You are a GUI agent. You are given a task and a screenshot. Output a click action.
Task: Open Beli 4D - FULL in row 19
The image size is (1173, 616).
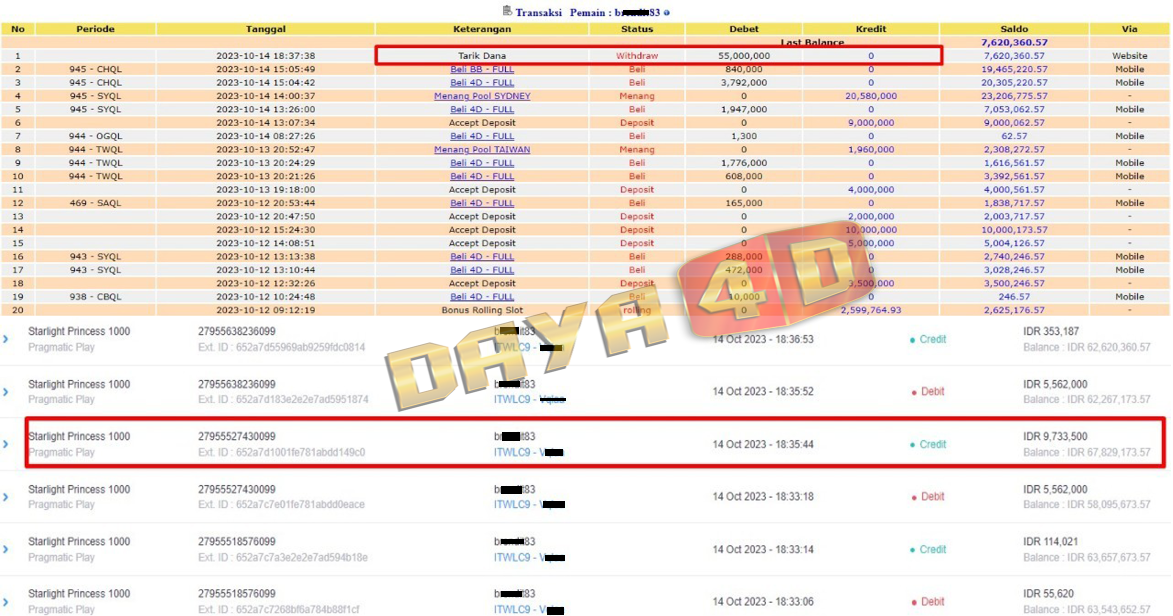482,296
